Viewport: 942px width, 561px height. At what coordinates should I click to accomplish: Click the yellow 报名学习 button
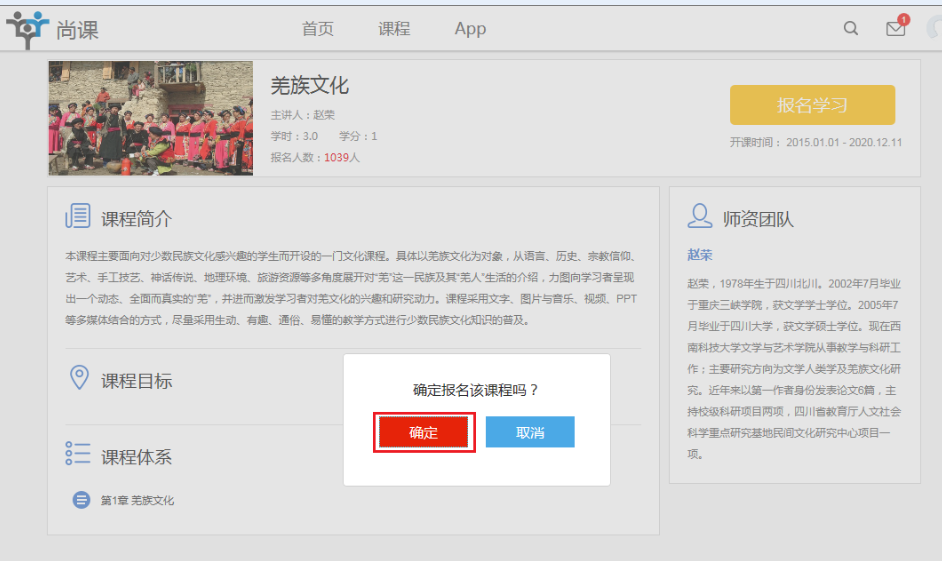812,105
